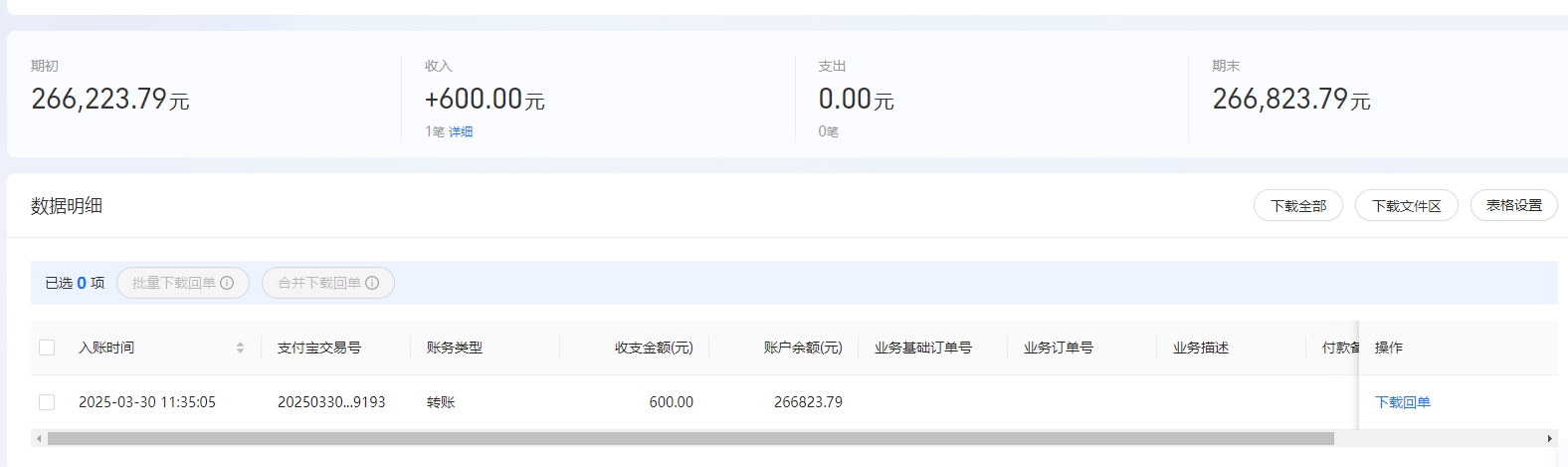This screenshot has width=1568, height=467.
Task: Click the horizontal scrollbar right arrow
Action: (1549, 438)
